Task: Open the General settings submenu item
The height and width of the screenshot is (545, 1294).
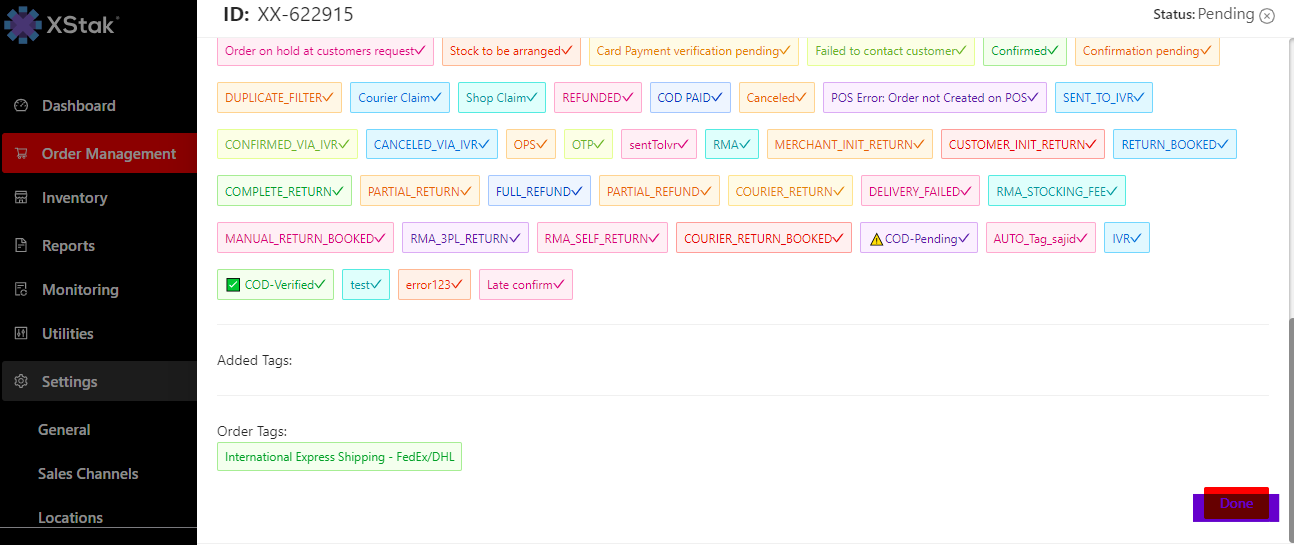Action: [x=64, y=430]
